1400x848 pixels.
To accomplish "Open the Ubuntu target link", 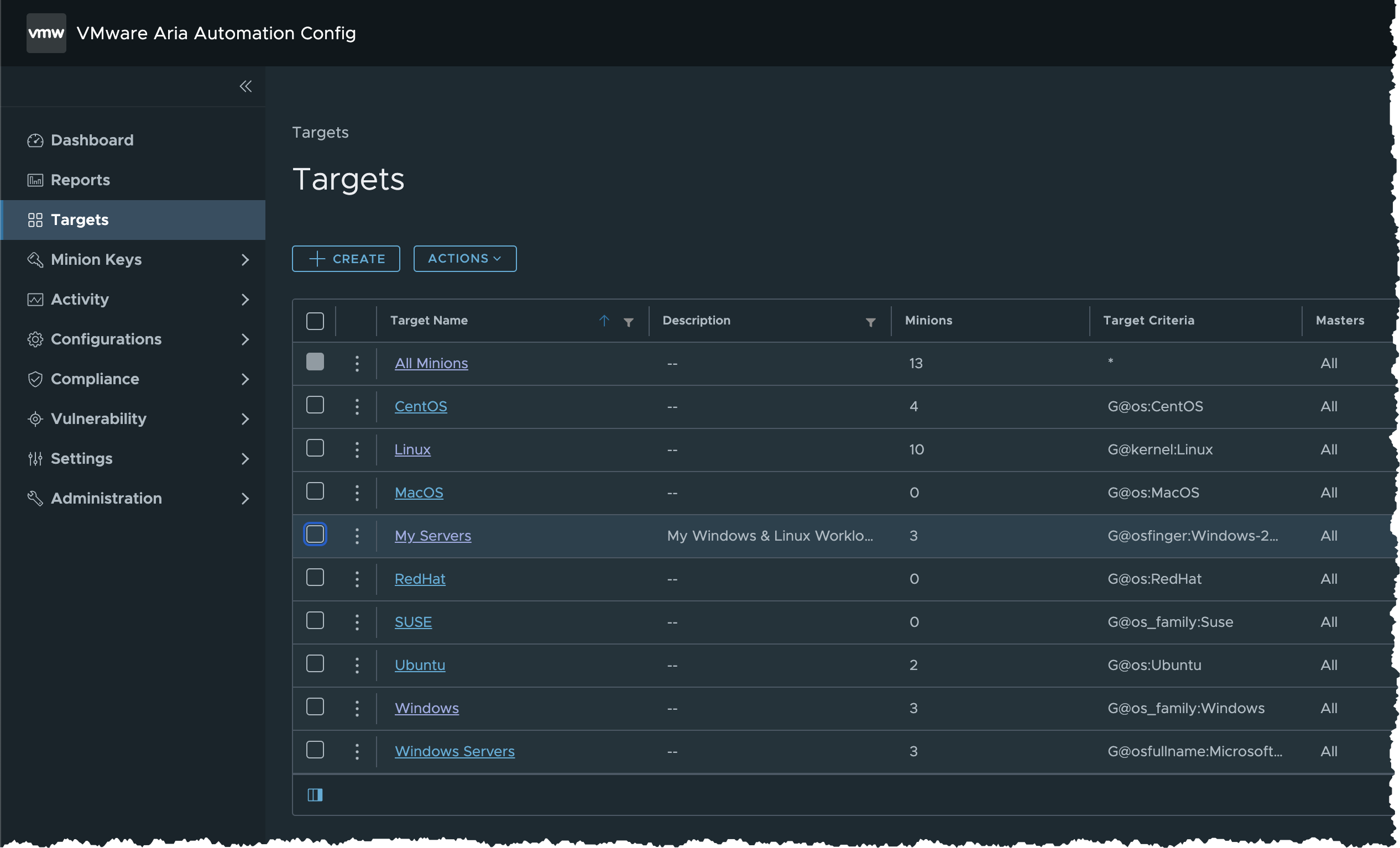I will pos(420,665).
